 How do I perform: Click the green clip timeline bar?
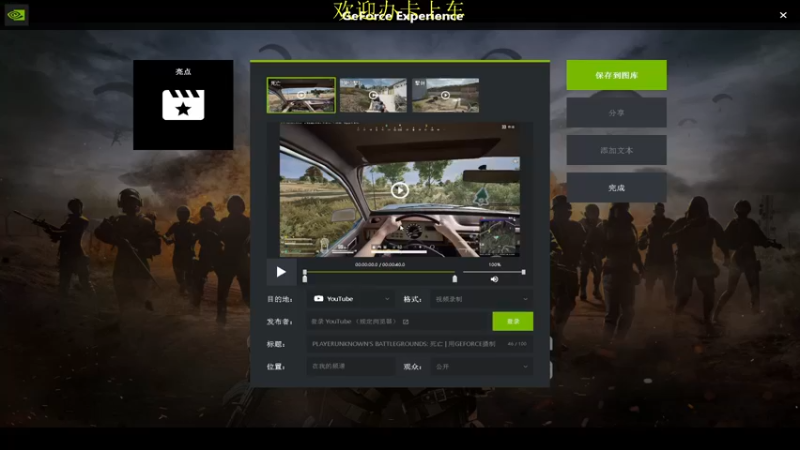click(380, 272)
